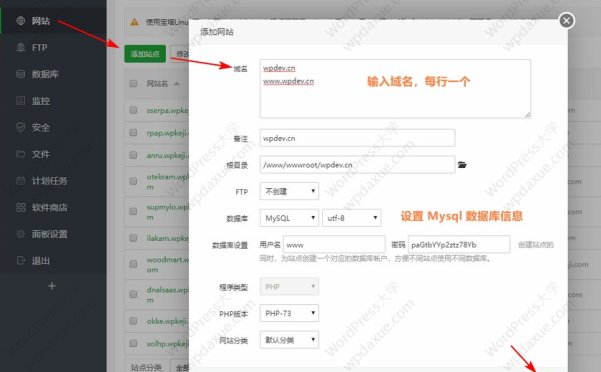Open the utf-8 encoding dropdown
601x372 pixels.
[351, 218]
